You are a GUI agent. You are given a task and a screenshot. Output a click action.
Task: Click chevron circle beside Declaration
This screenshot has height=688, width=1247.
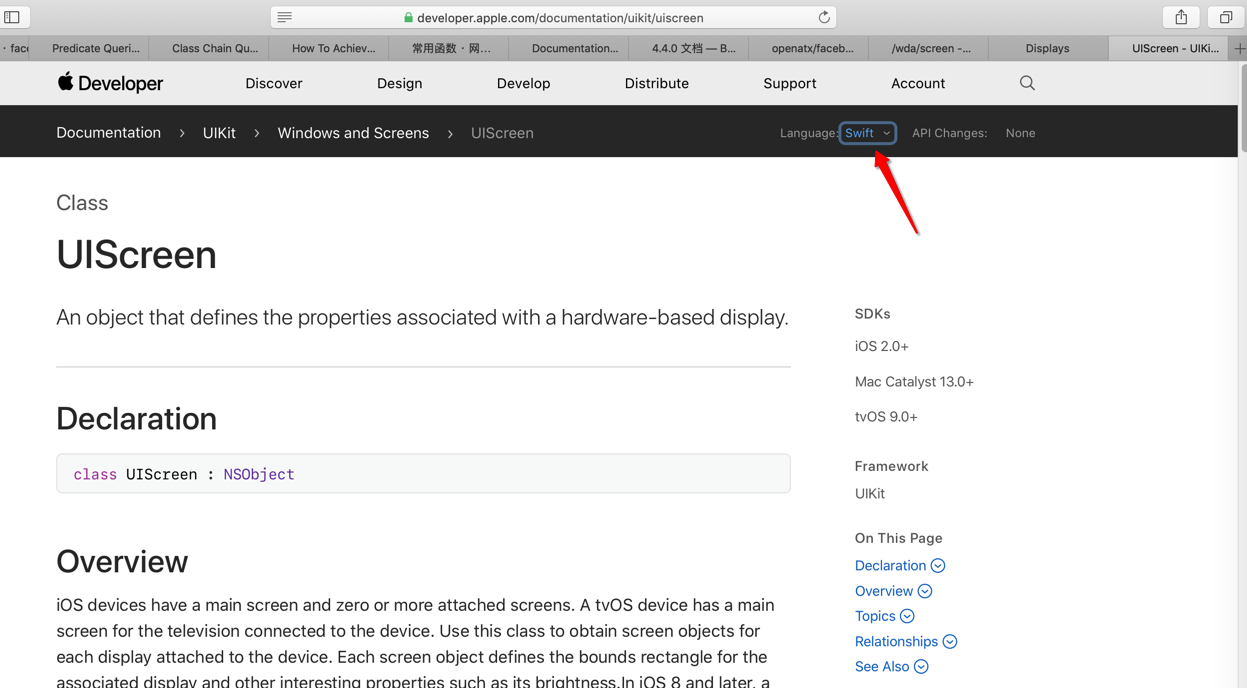pyautogui.click(x=938, y=566)
